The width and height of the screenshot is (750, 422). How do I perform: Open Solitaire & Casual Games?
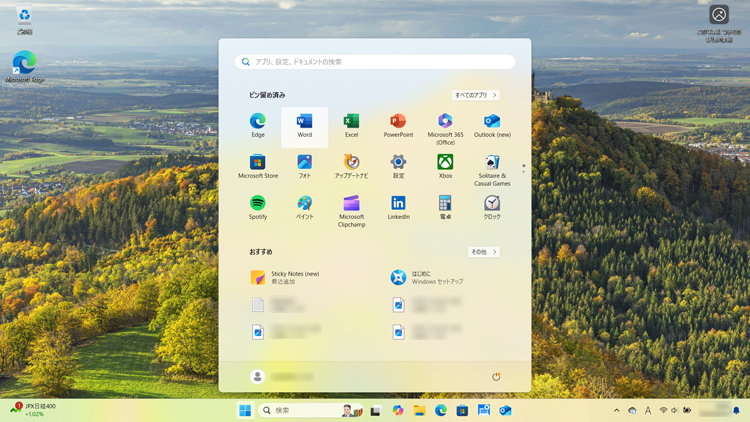tap(492, 164)
